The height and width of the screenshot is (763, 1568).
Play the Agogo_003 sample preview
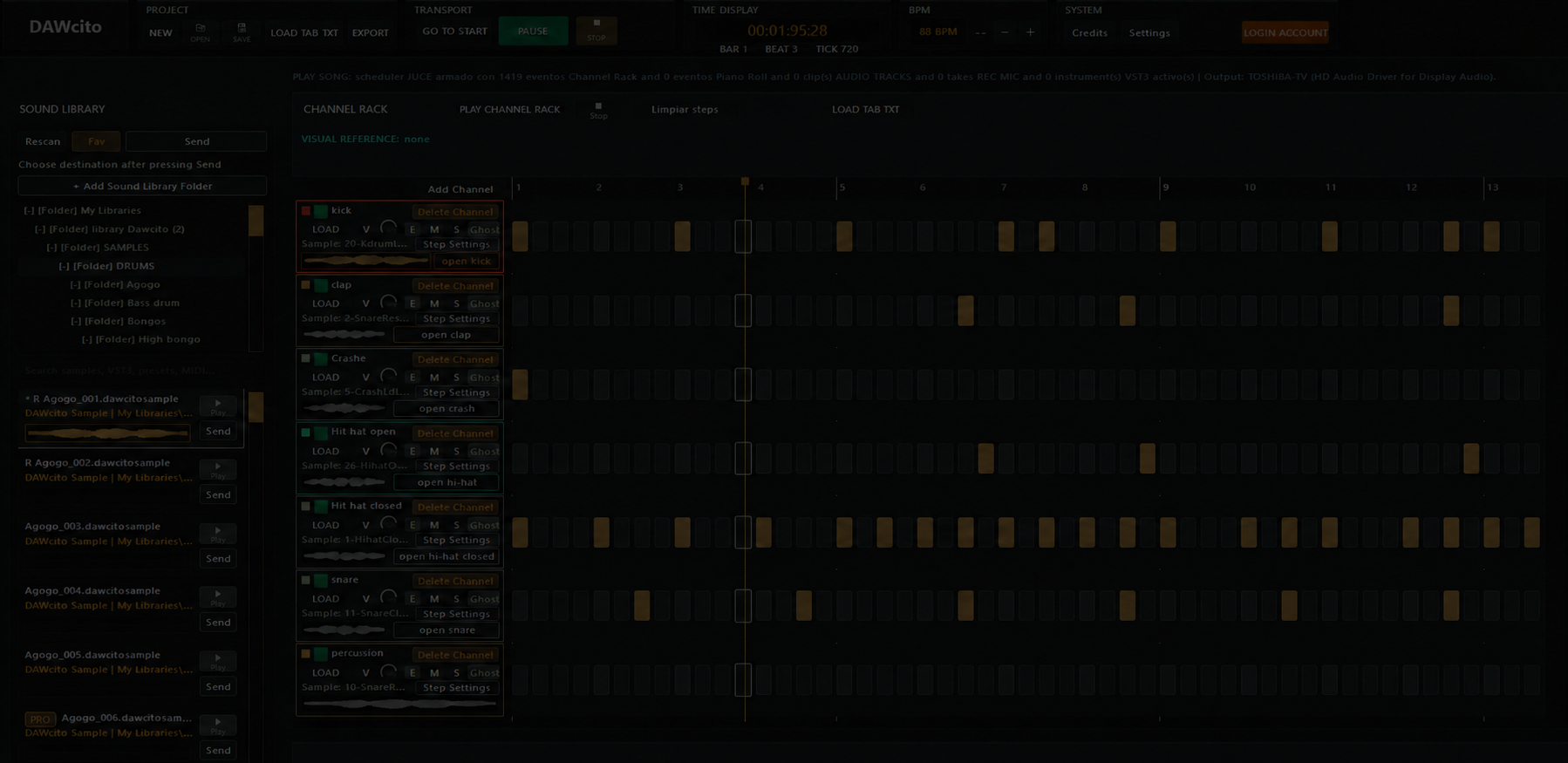218,534
